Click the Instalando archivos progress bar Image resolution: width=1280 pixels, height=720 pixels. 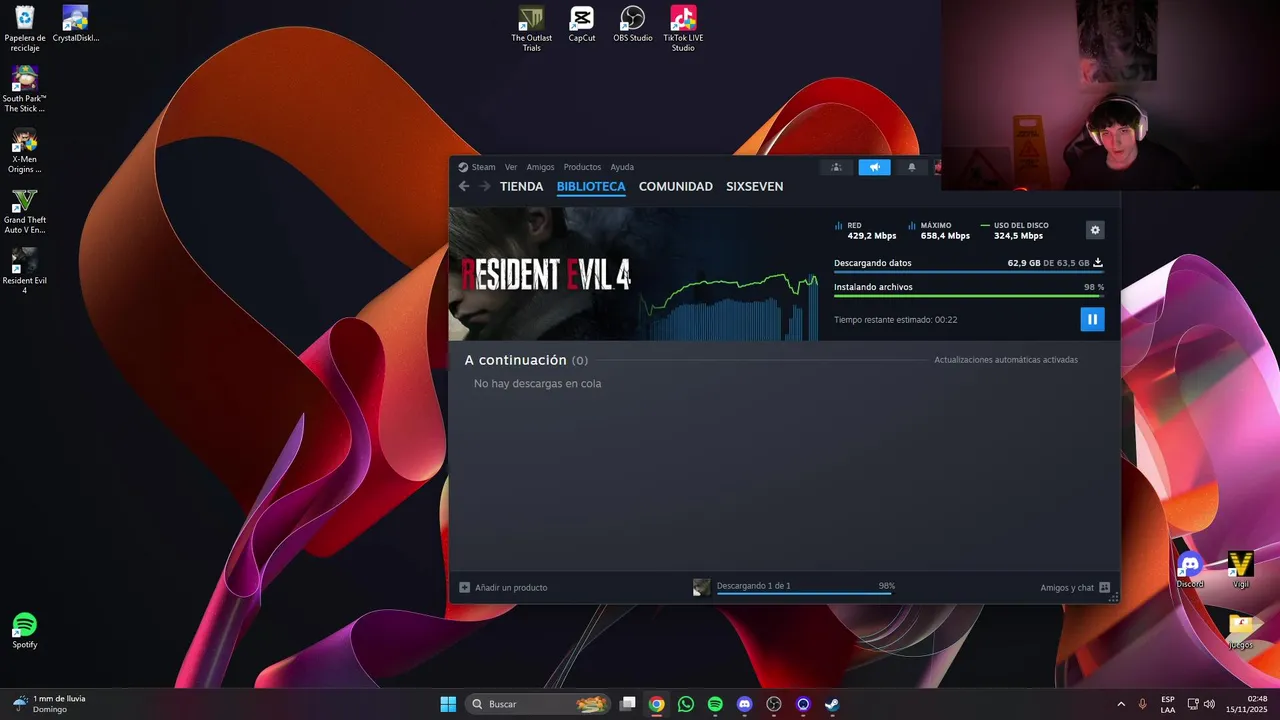click(x=969, y=296)
